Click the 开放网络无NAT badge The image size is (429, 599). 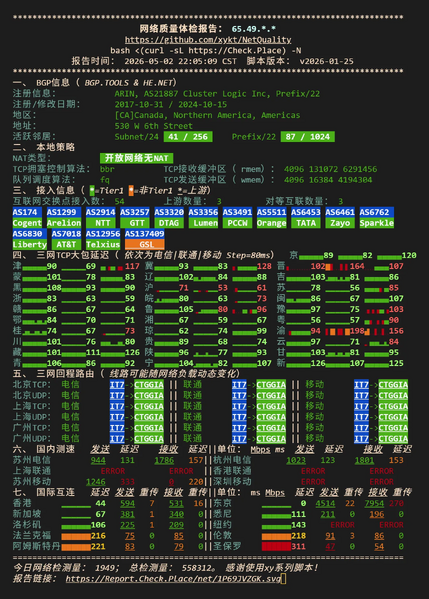136,158
